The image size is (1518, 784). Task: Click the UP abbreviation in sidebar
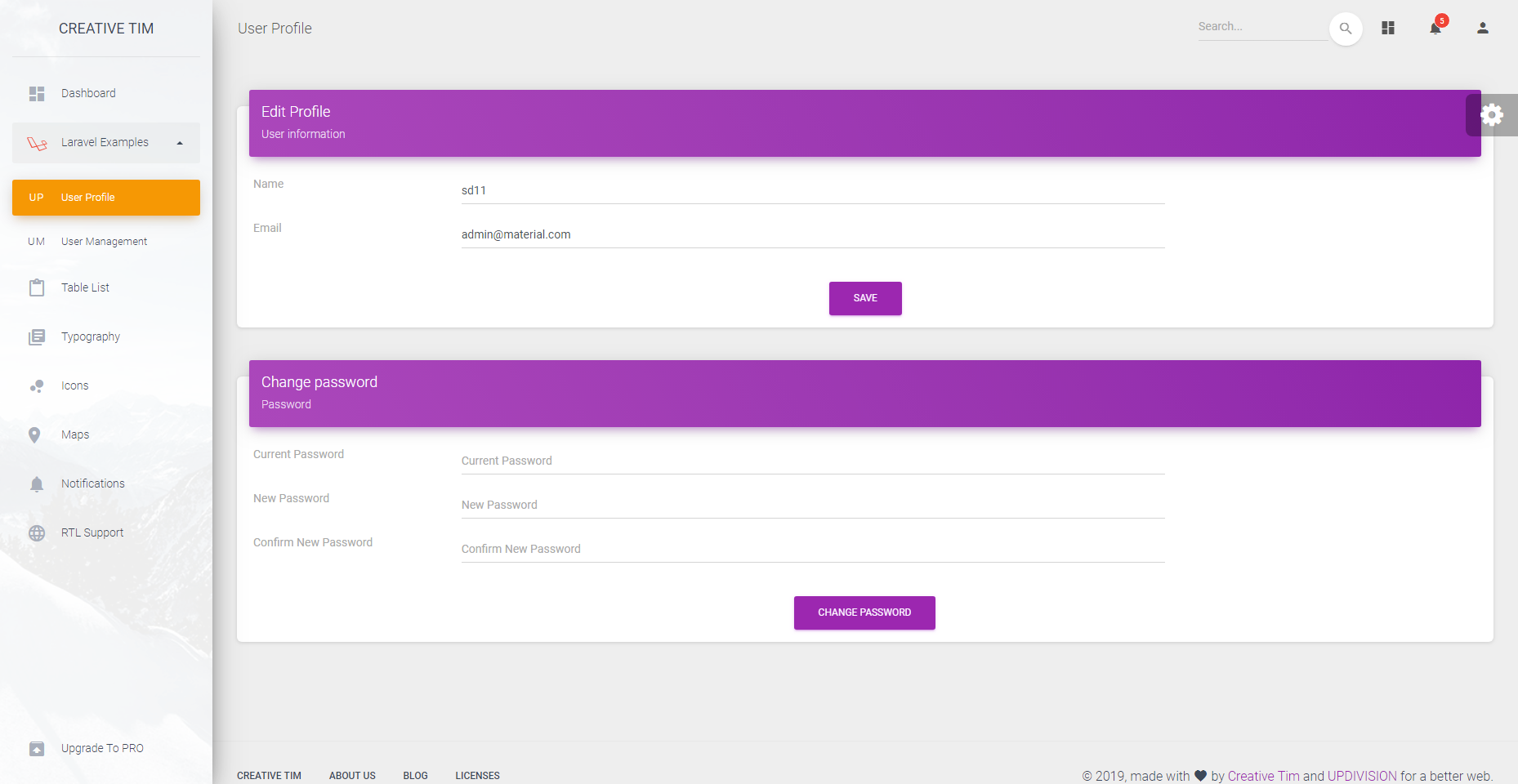click(x=36, y=198)
